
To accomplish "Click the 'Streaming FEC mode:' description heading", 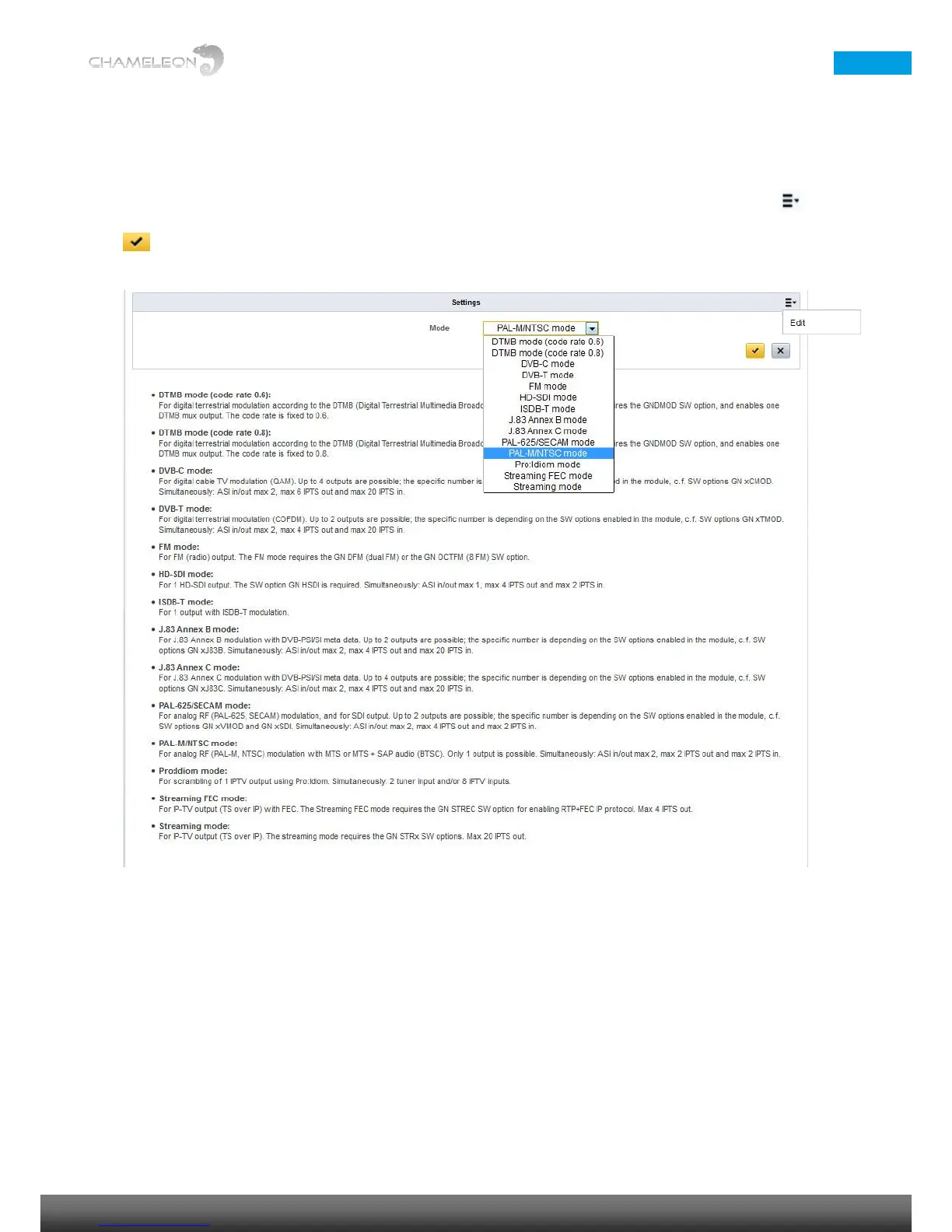I will point(203,799).
